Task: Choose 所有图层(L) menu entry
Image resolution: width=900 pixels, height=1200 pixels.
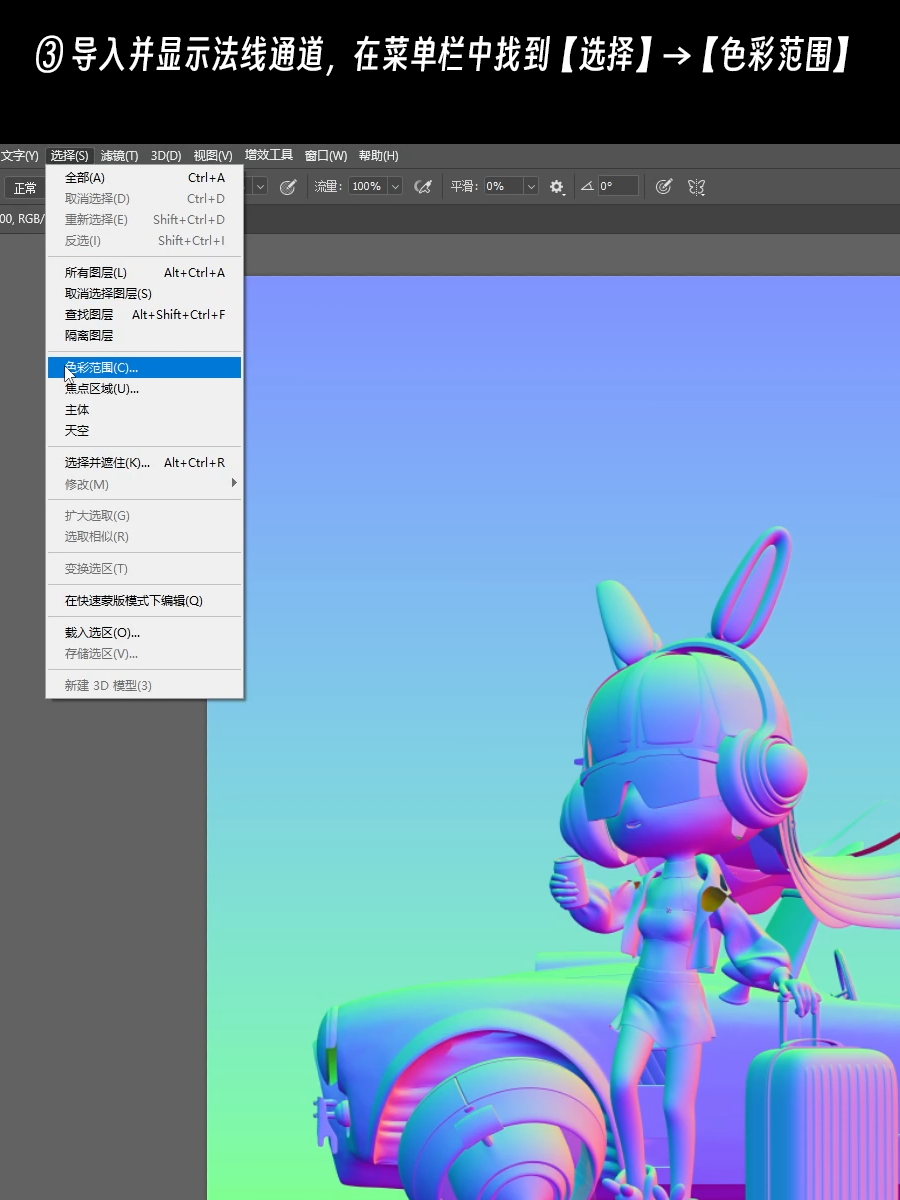Action: (x=144, y=273)
